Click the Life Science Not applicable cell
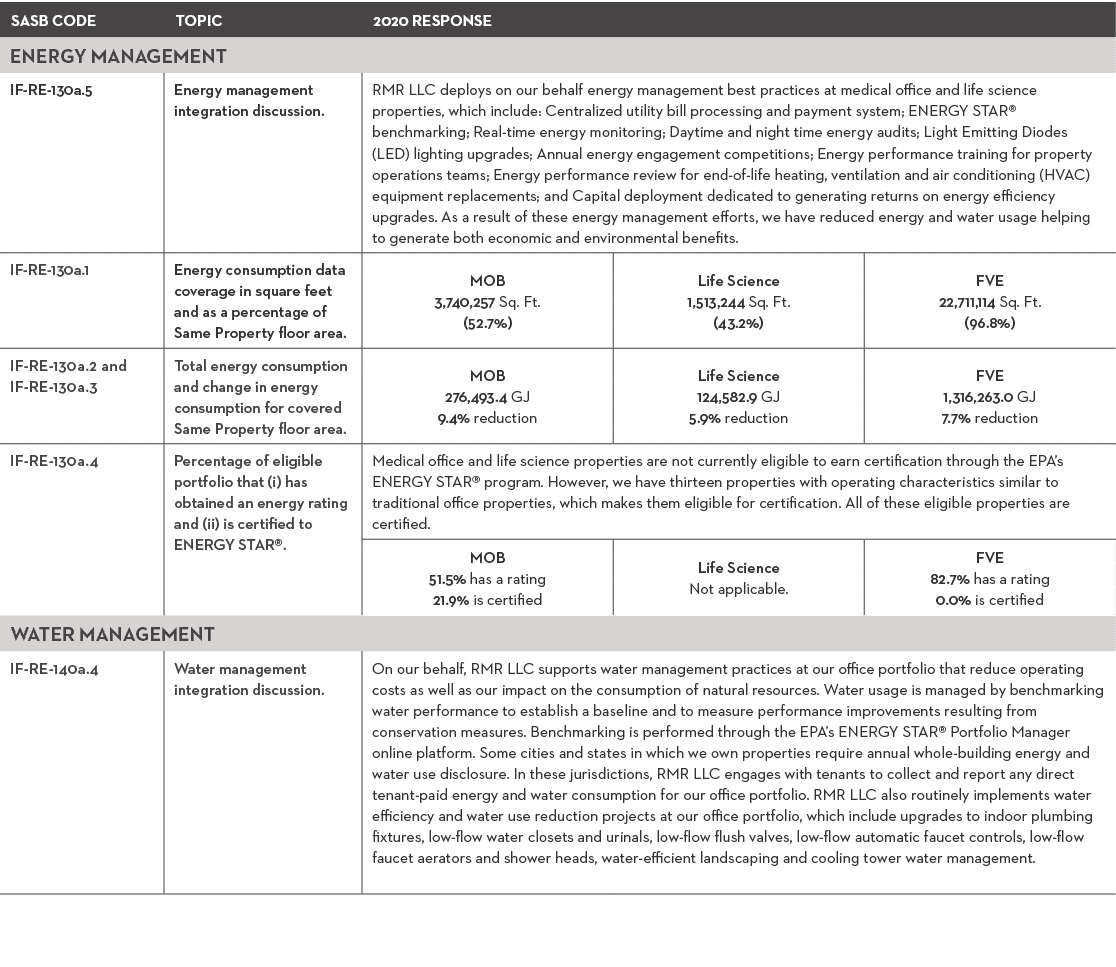The height and width of the screenshot is (967, 1116). pyautogui.click(x=738, y=578)
